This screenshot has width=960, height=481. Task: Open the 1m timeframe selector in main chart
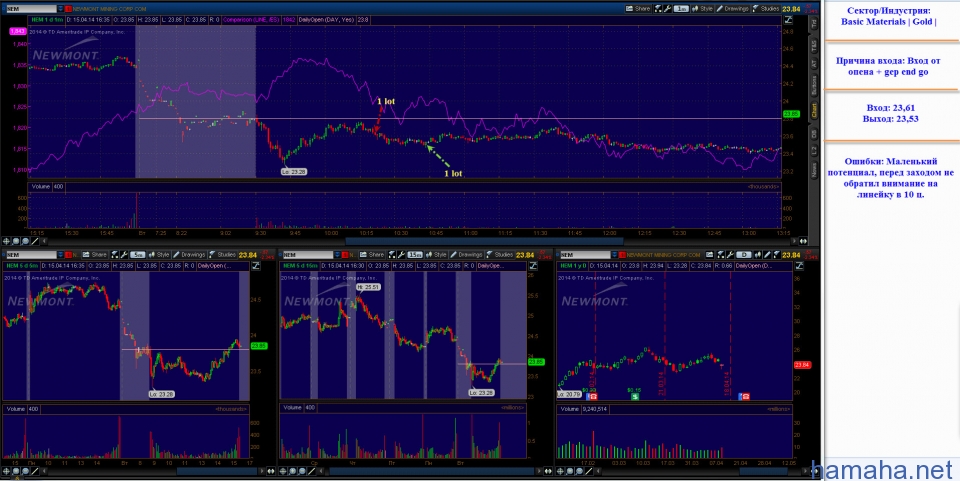(x=681, y=9)
